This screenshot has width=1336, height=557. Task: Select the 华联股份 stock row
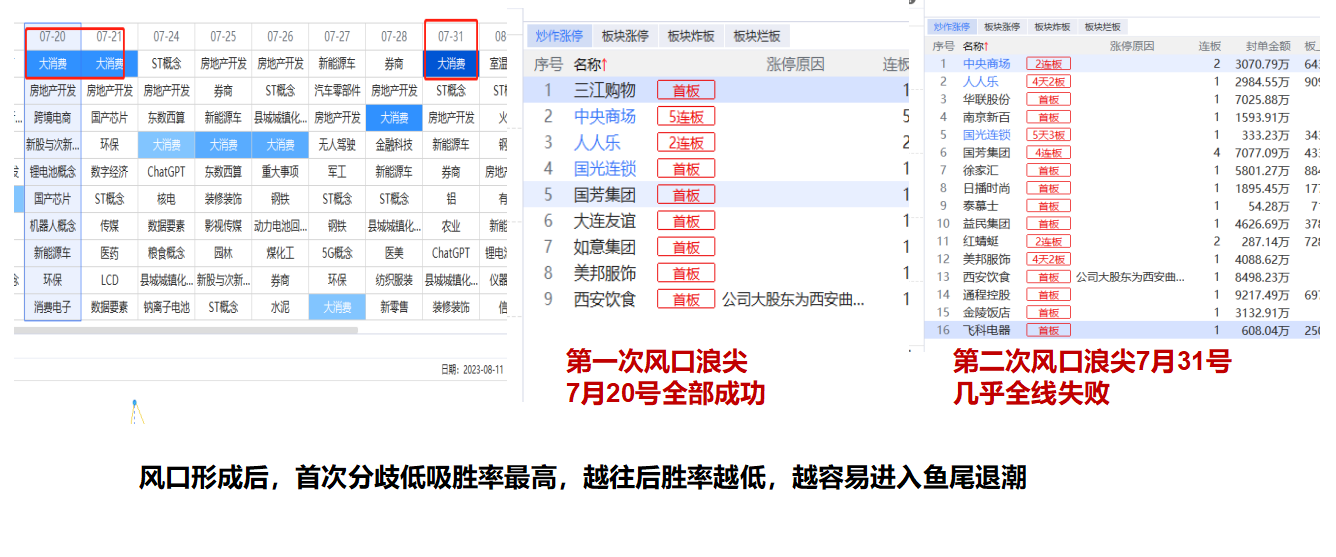pos(1124,99)
